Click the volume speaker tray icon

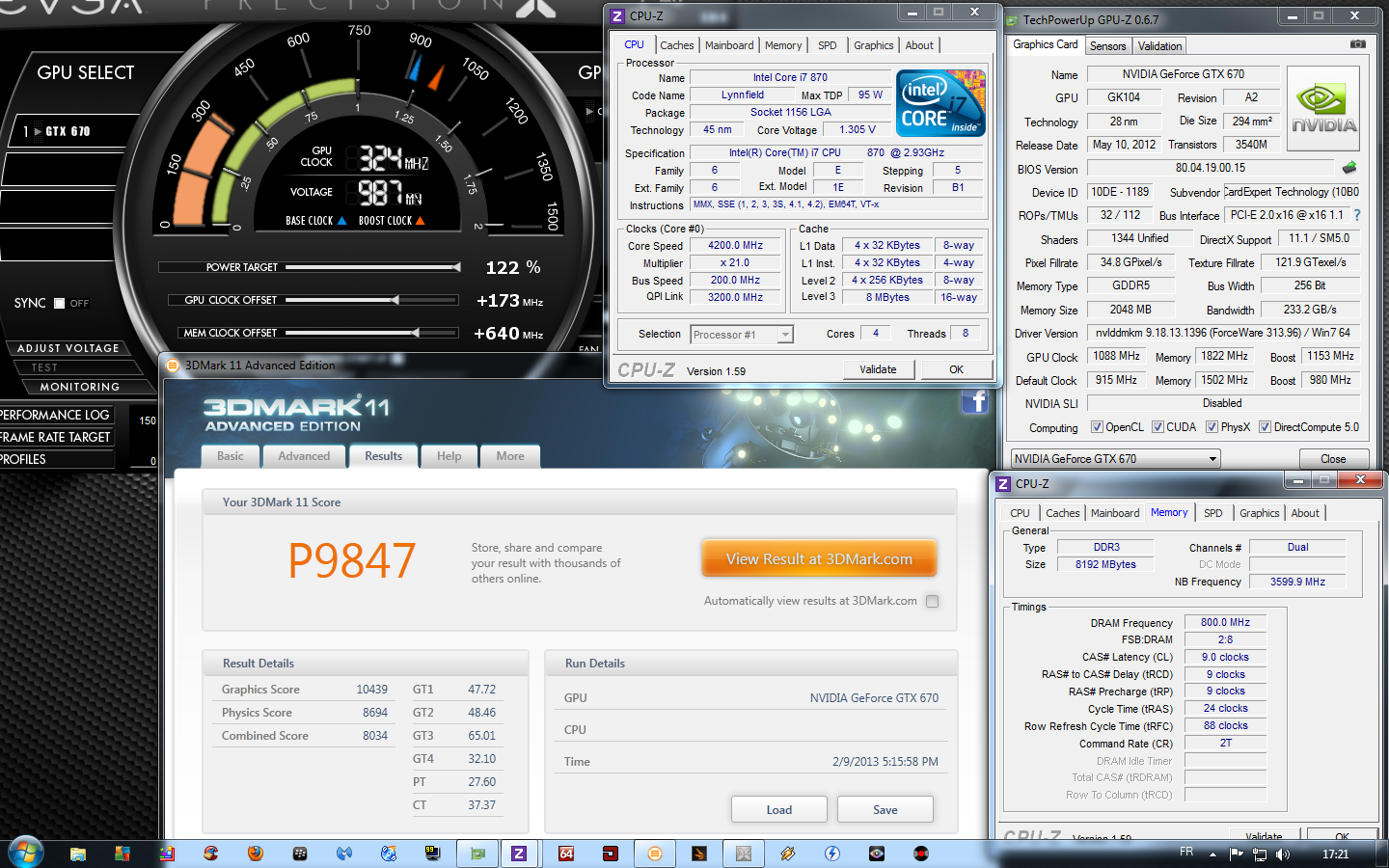click(1282, 854)
